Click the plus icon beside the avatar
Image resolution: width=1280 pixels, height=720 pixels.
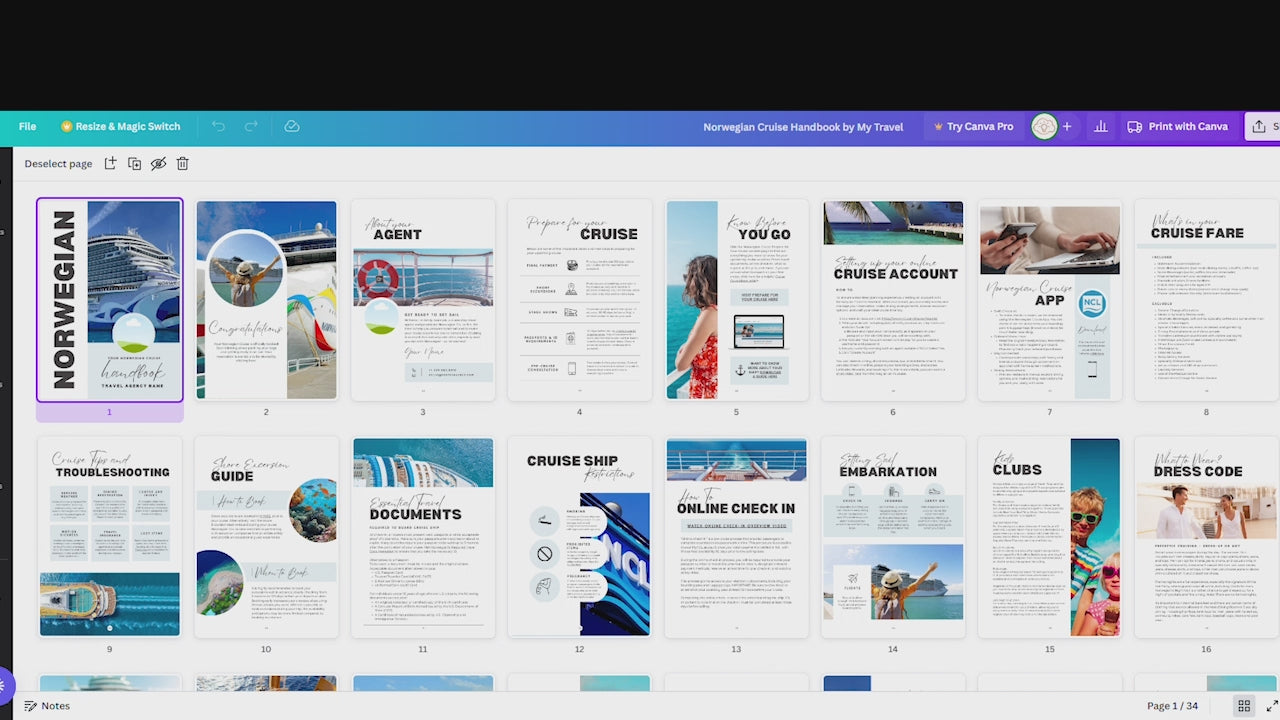tap(1067, 127)
